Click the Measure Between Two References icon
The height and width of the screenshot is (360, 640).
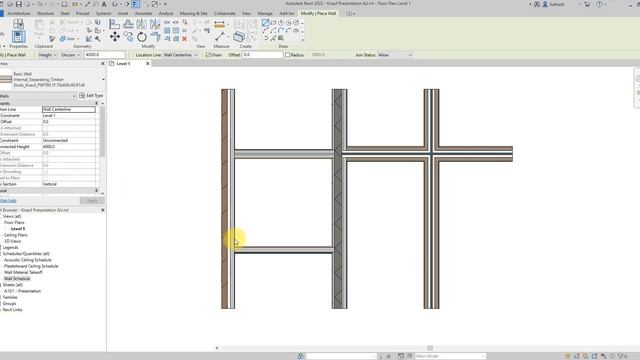220,37
